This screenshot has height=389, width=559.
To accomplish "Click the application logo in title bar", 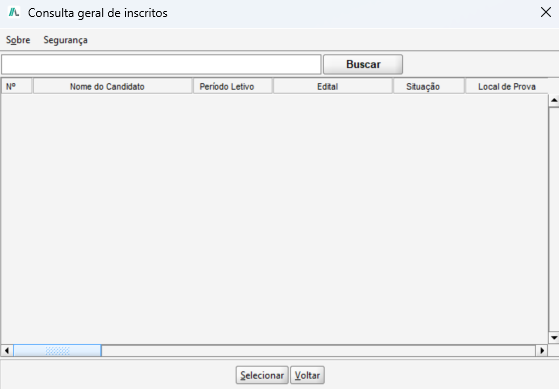I will coord(14,12).
